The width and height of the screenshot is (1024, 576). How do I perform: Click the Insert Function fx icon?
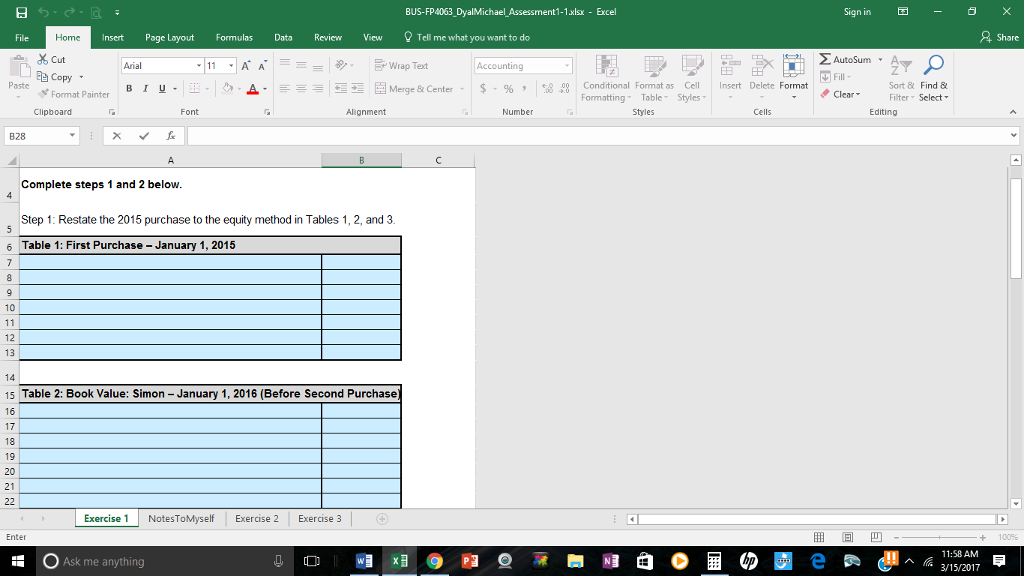click(170, 136)
